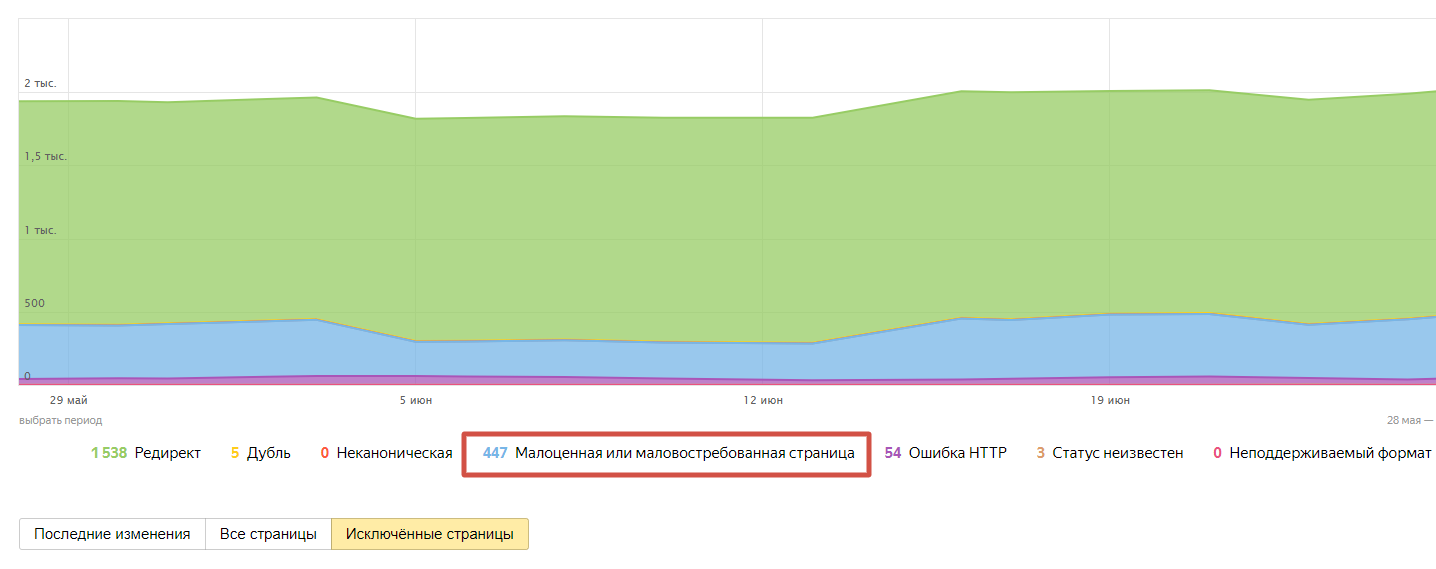Image resolution: width=1436 pixels, height=569 pixels.
Task: Toggle the Дубль legend item
Action: click(x=261, y=453)
